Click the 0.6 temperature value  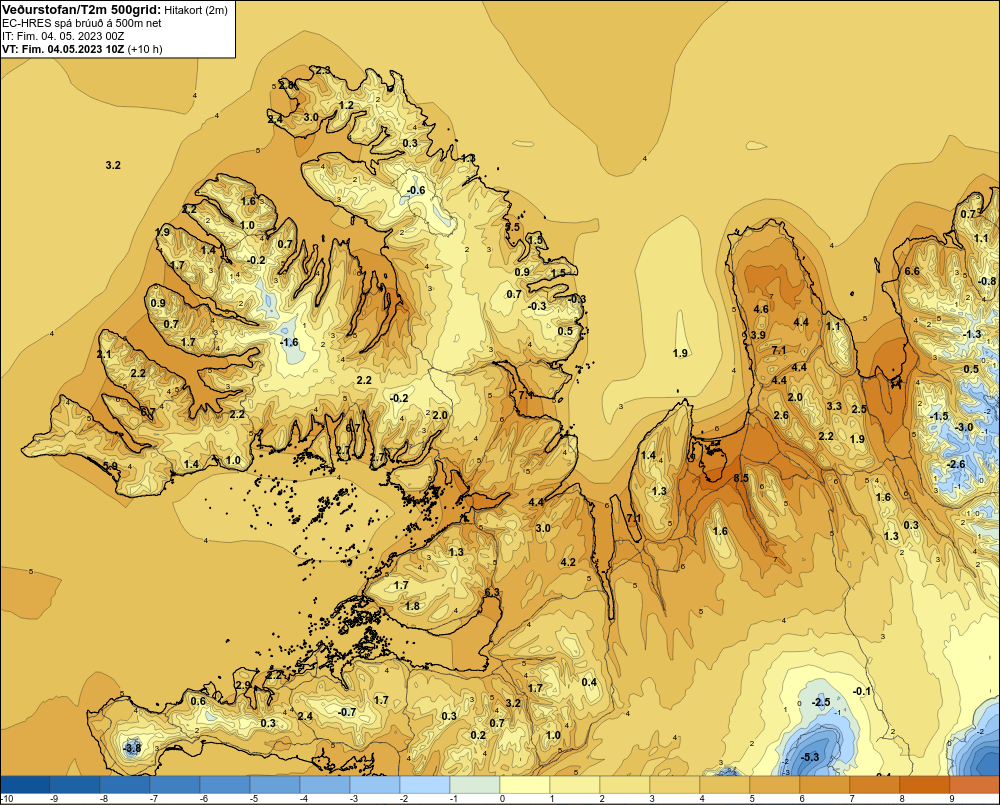(x=198, y=702)
